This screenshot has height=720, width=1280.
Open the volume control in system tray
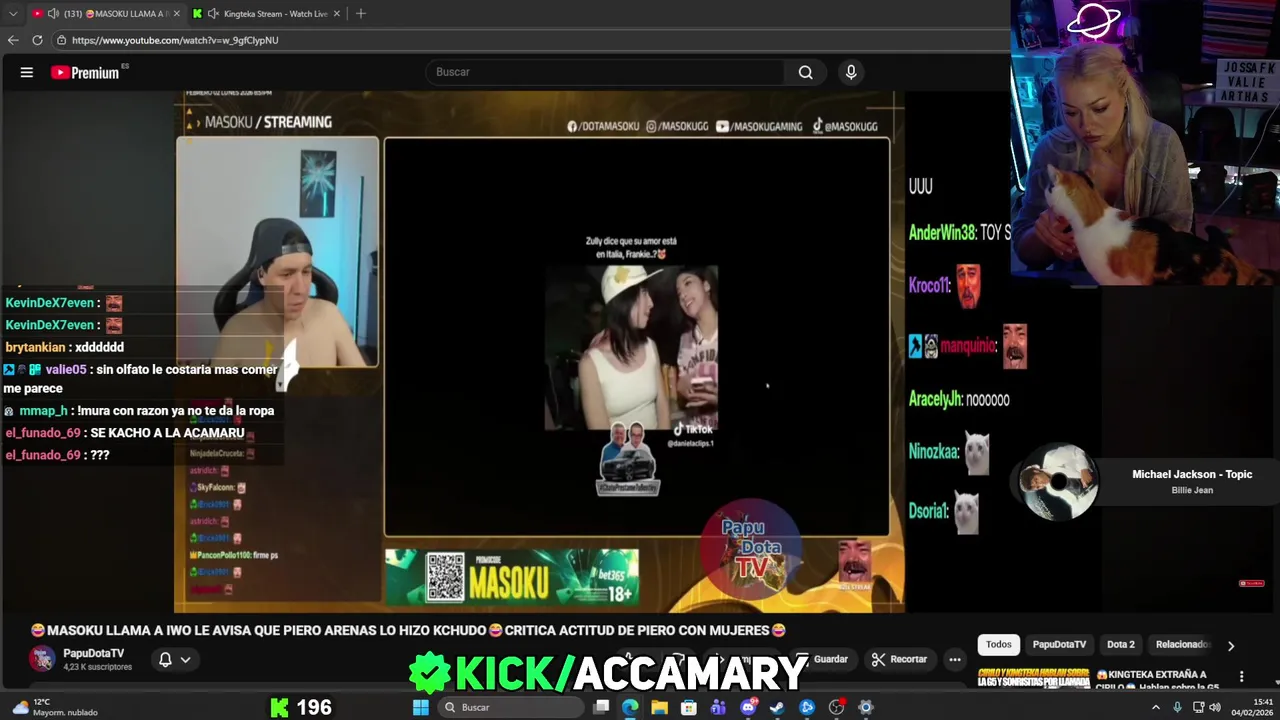click(1215, 707)
